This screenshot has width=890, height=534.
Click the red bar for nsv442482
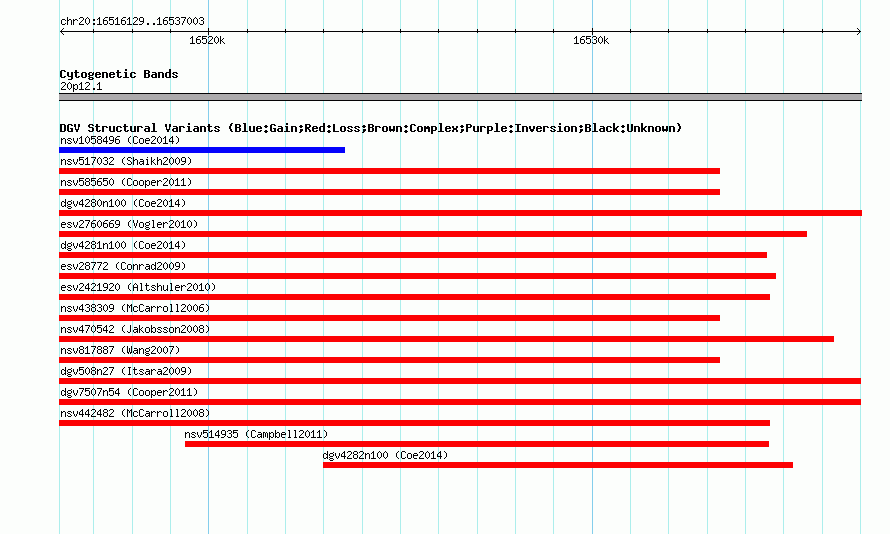coord(414,423)
